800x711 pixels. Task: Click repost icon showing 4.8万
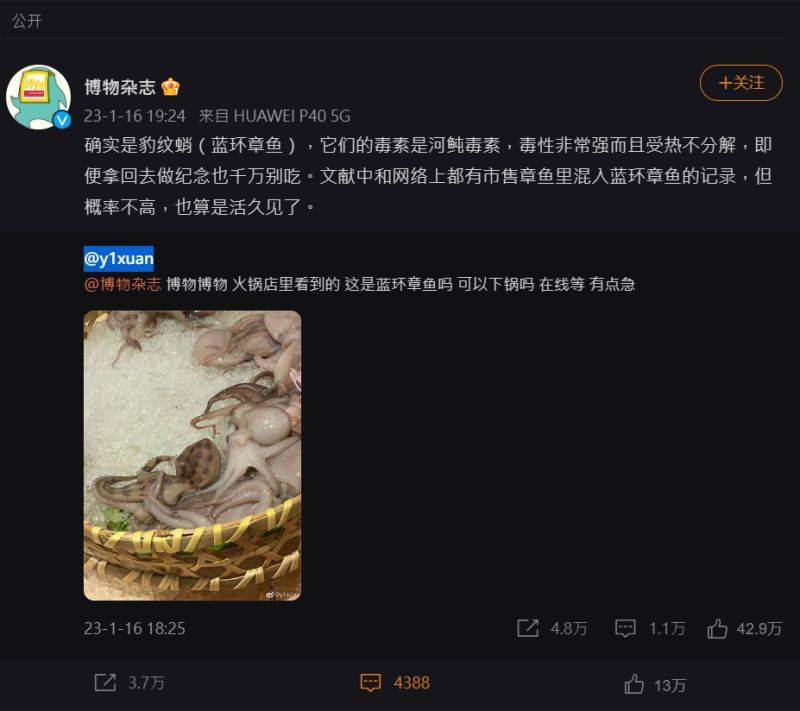tap(528, 628)
